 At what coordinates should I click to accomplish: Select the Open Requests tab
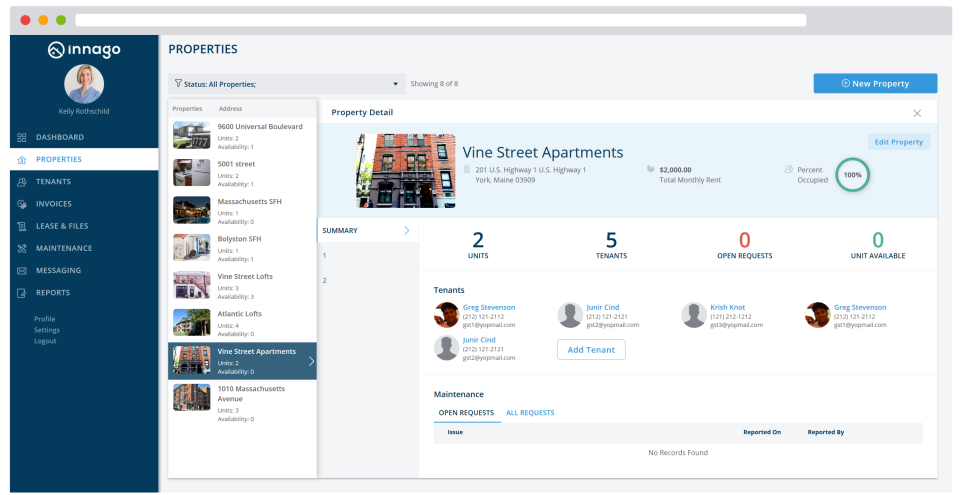coord(466,413)
